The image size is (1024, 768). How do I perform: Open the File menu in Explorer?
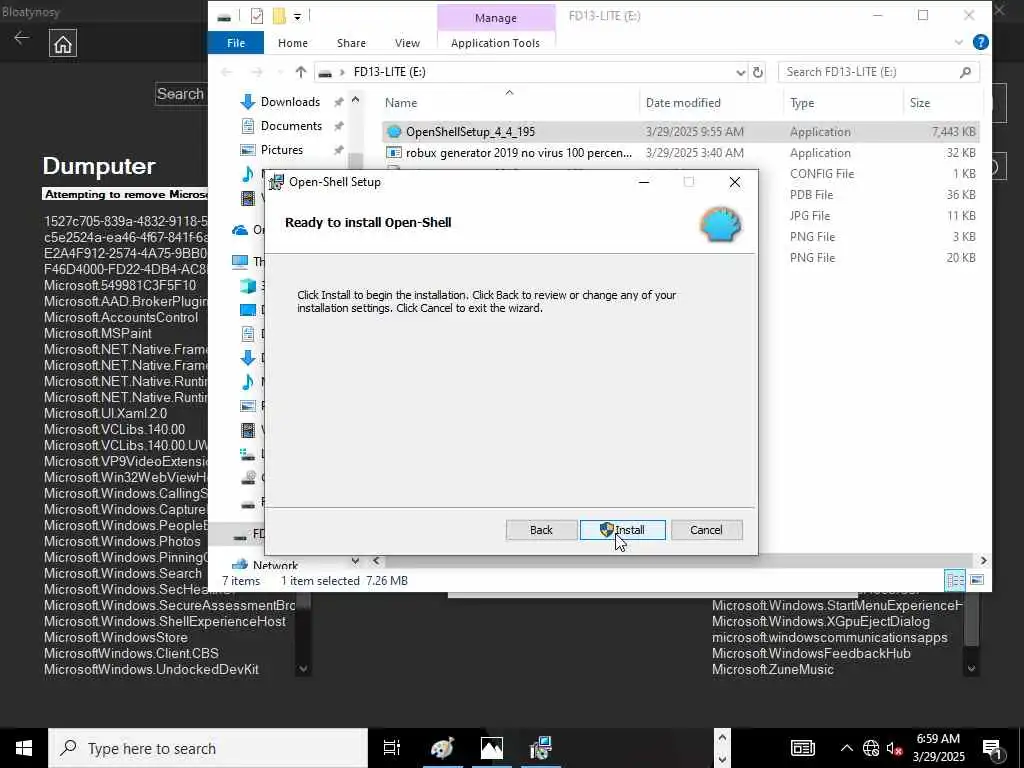coord(236,43)
